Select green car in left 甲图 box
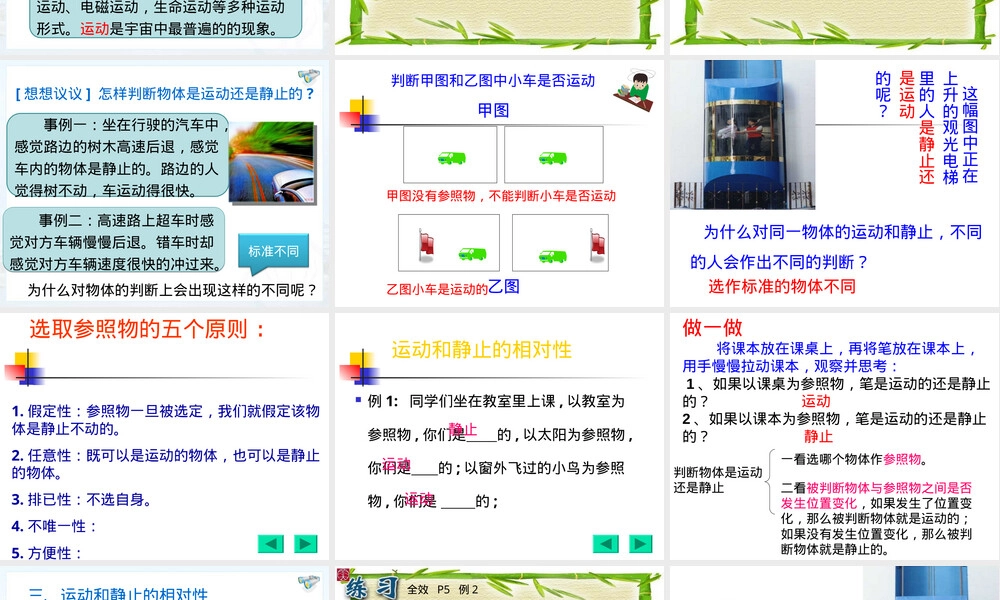The width and height of the screenshot is (1000, 600). [x=452, y=157]
